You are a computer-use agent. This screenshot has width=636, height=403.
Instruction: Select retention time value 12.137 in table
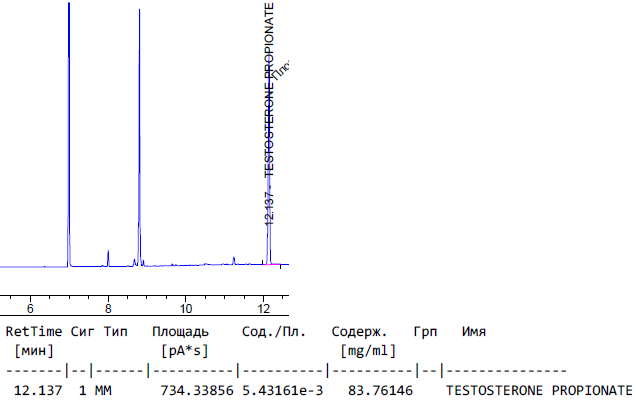(x=38, y=389)
